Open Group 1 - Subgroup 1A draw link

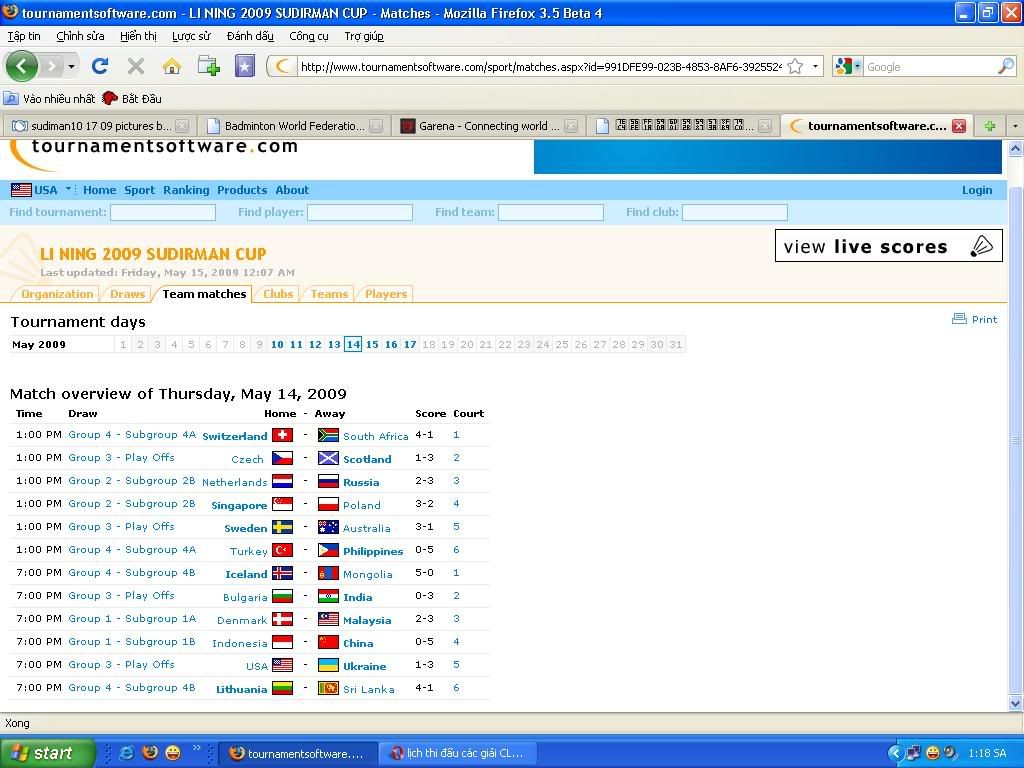click(132, 618)
